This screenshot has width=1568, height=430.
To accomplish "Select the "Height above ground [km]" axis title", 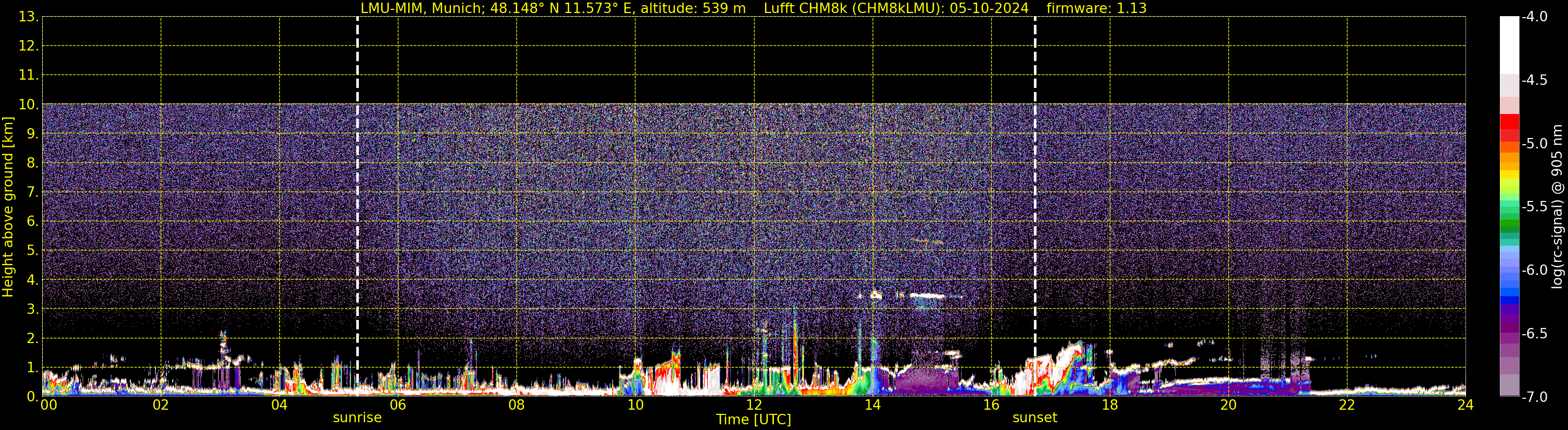I will click(8, 207).
